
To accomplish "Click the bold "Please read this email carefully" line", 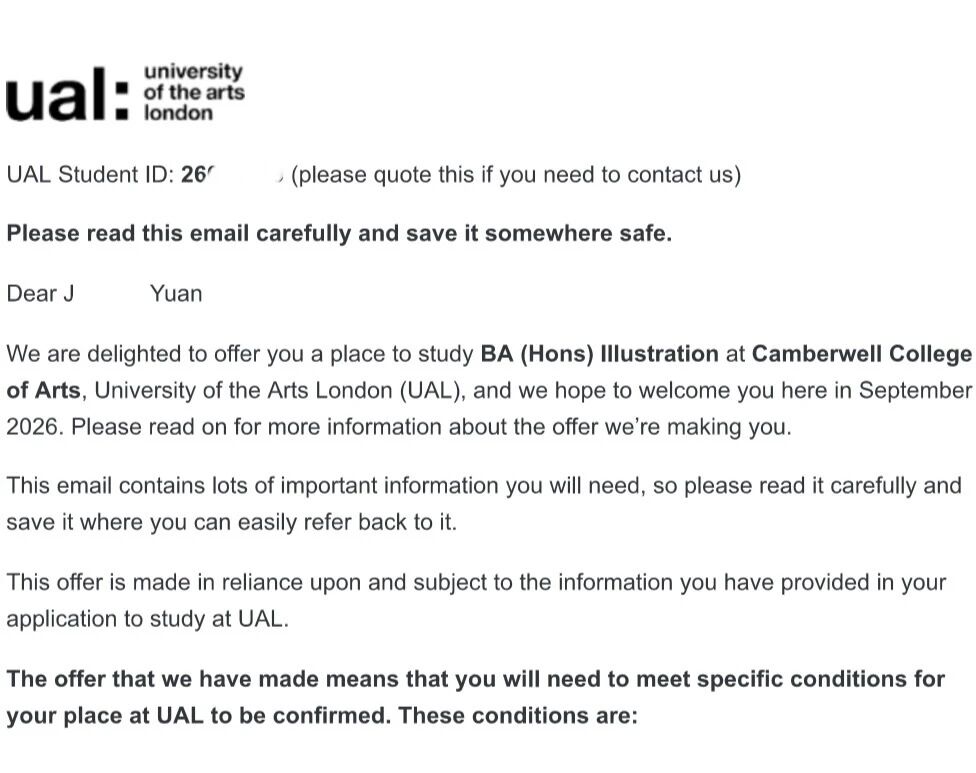I will (339, 234).
